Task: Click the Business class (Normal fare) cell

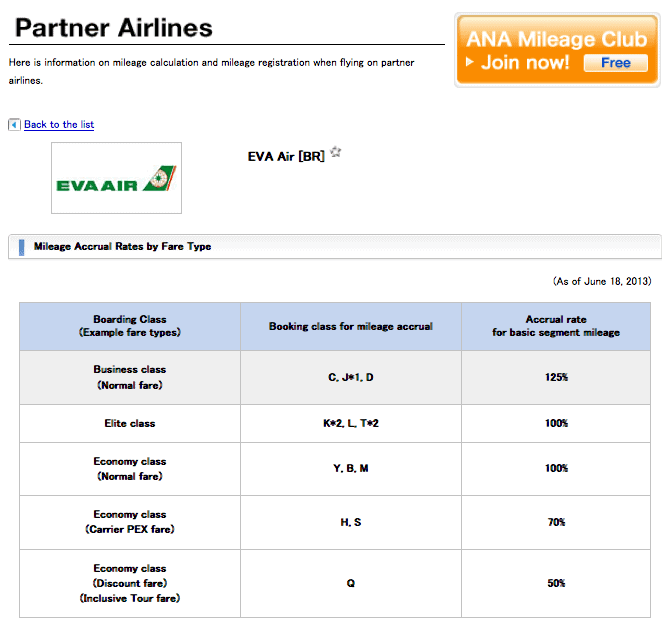Action: tap(130, 377)
